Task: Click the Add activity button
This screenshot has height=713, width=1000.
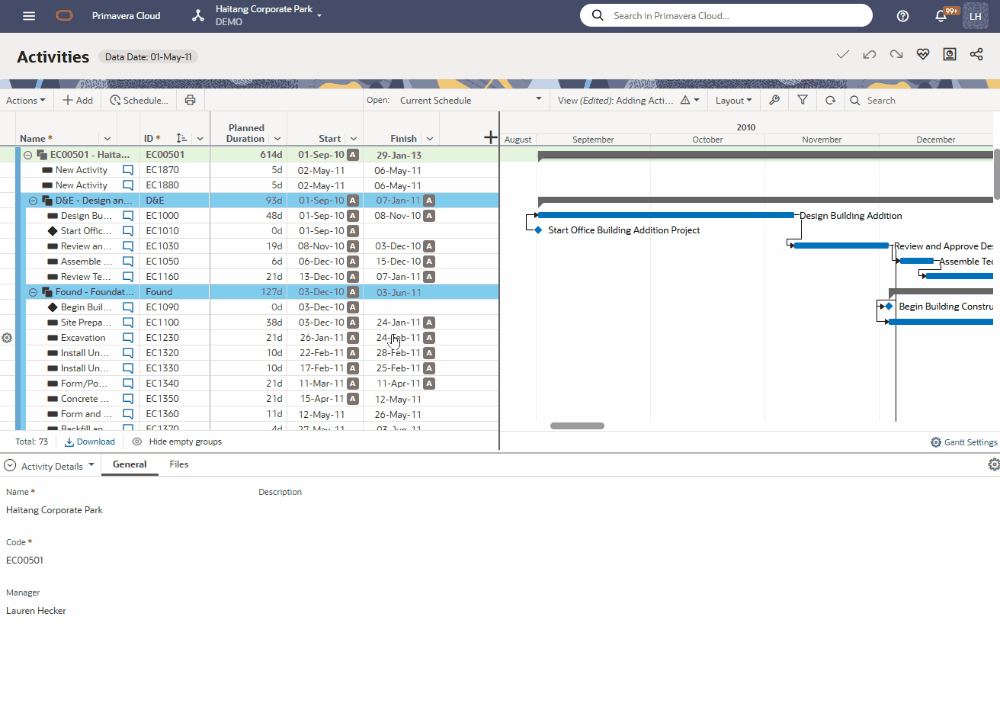Action: pos(77,100)
